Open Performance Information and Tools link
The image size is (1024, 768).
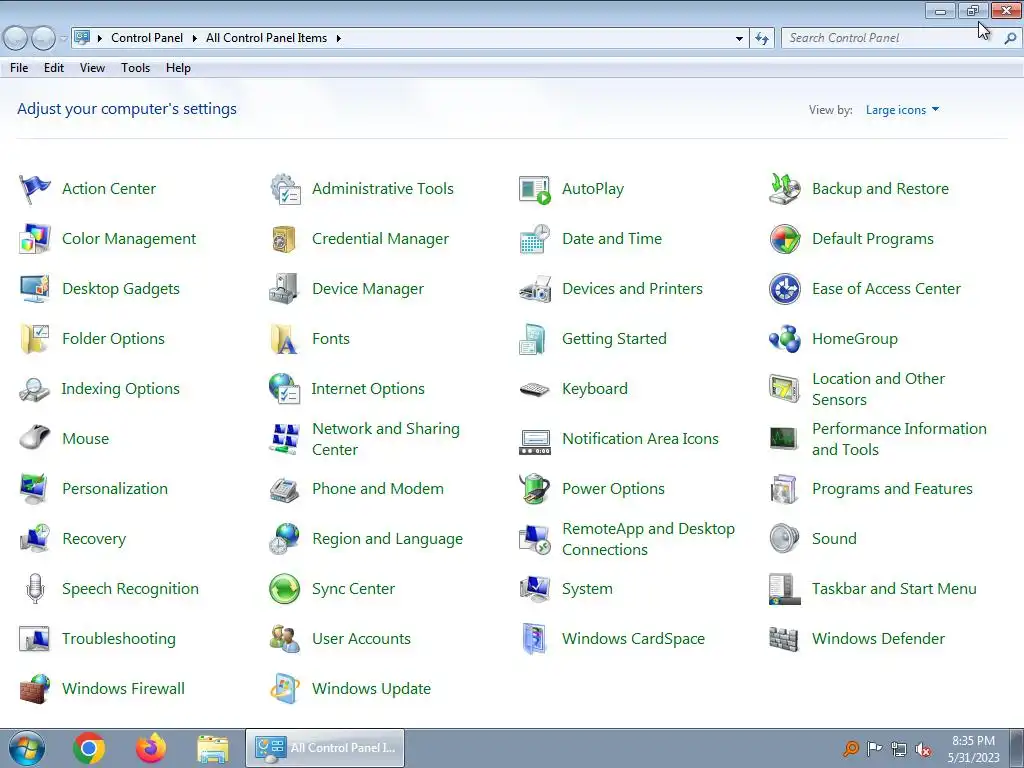point(899,439)
